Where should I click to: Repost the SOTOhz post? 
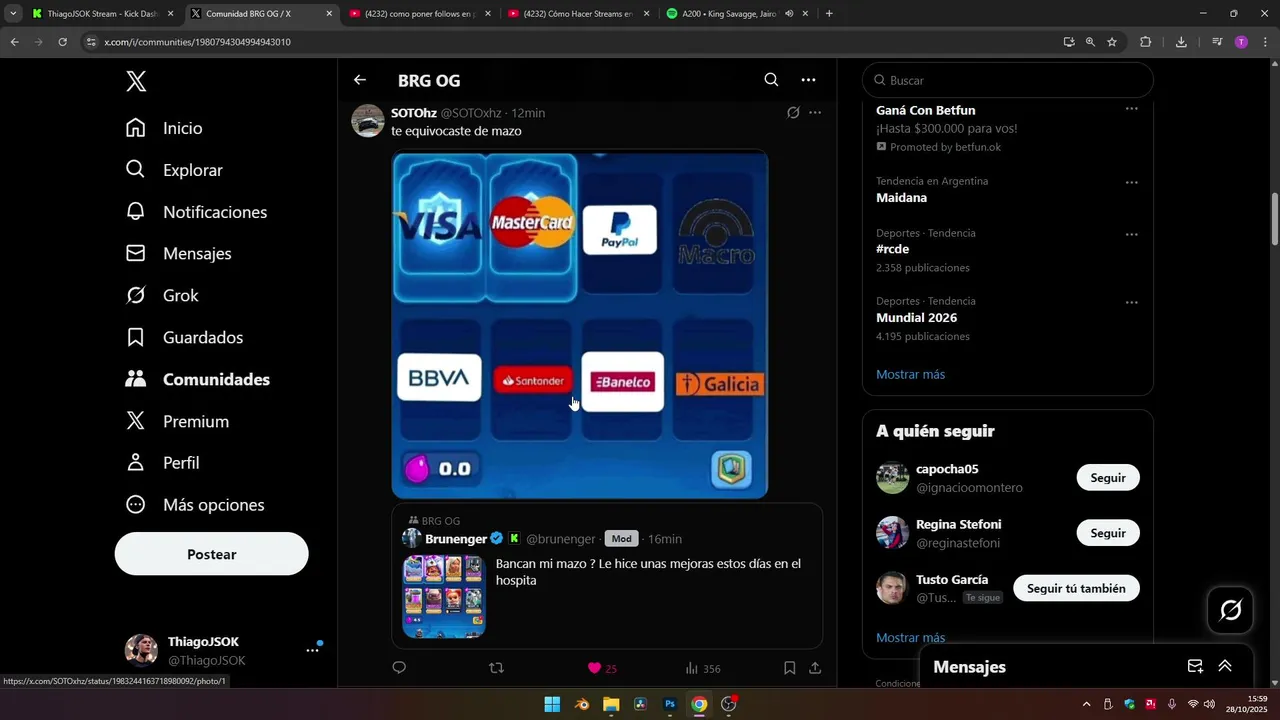coord(496,668)
